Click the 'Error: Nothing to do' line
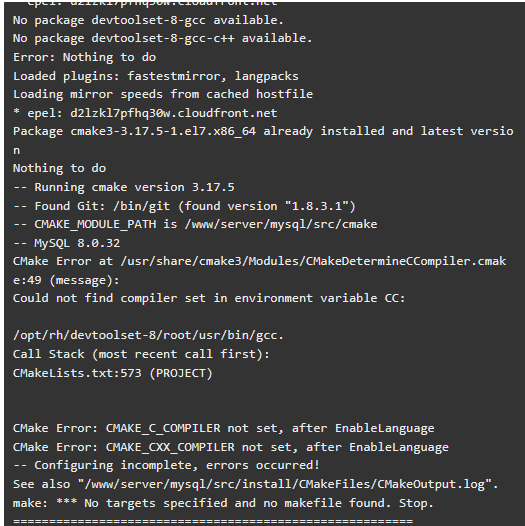The height and width of the screenshot is (526, 525). point(85,57)
